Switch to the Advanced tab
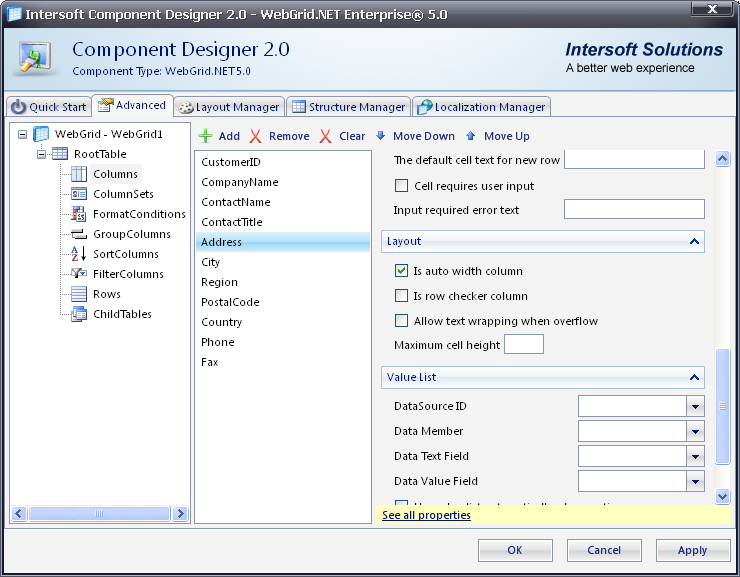 pos(132,105)
